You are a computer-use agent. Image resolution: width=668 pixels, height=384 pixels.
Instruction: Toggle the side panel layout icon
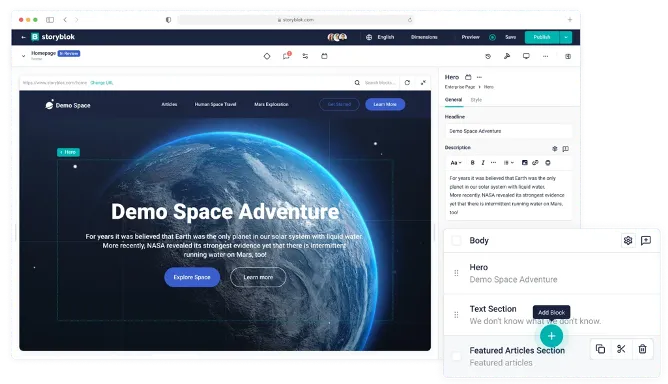pyautogui.click(x=568, y=56)
